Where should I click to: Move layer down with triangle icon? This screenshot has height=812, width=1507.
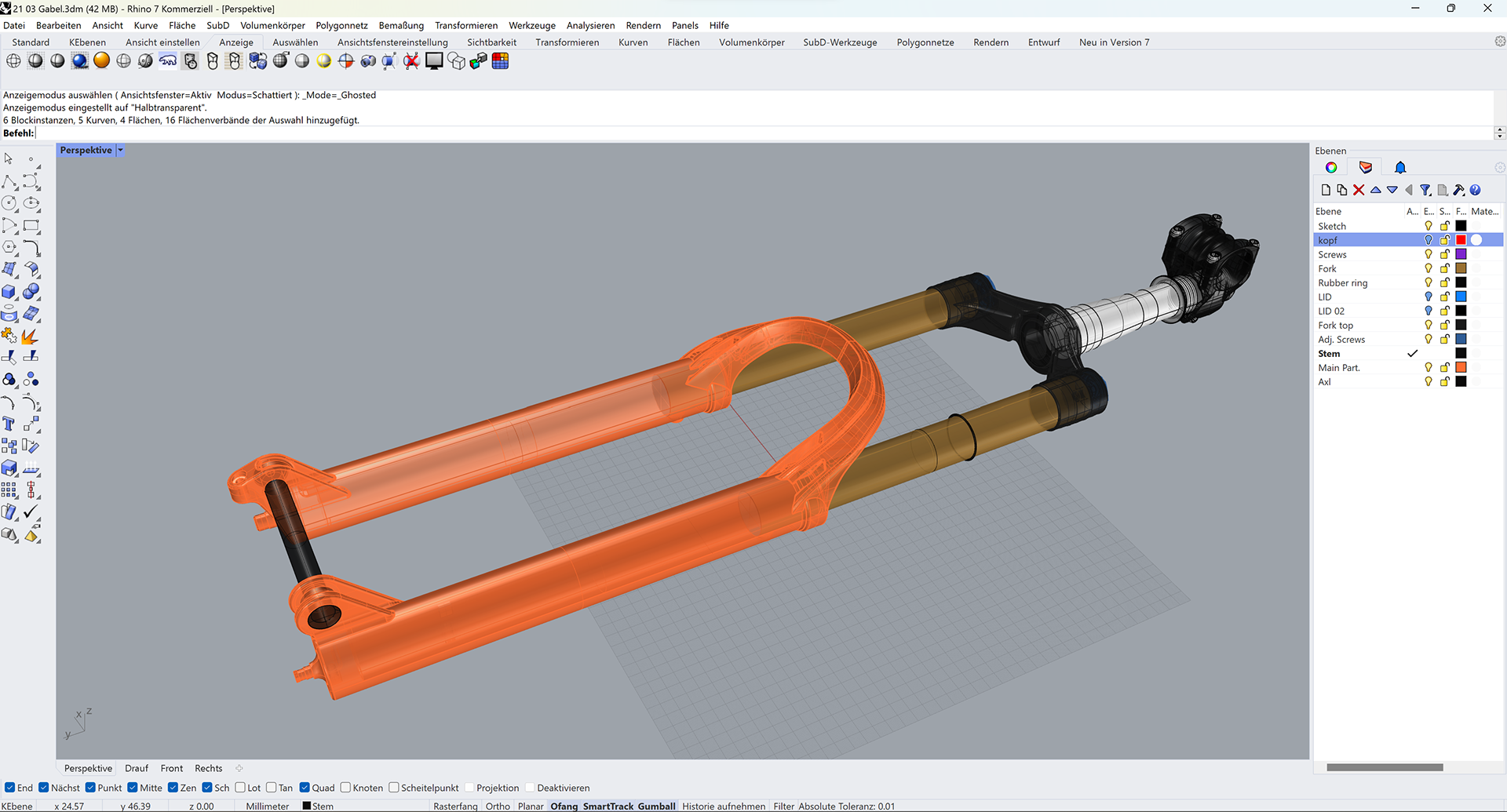click(1392, 190)
